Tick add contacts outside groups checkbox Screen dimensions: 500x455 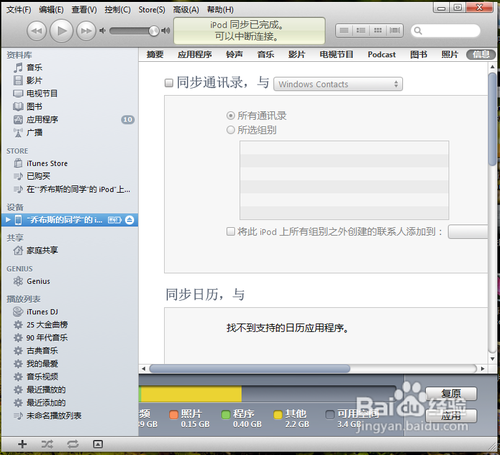pos(230,231)
